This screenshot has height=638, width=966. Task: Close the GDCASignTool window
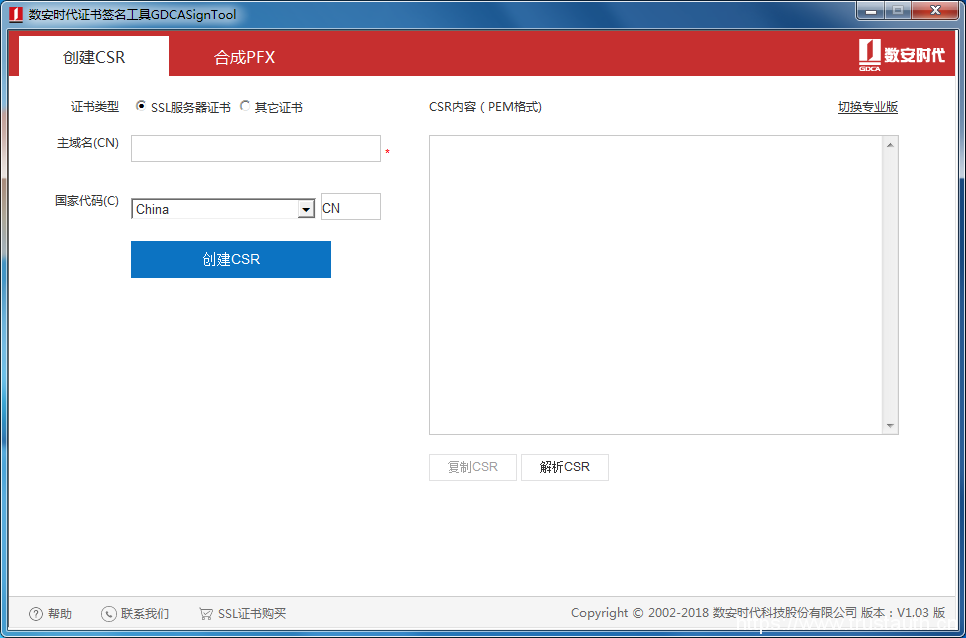(936, 10)
